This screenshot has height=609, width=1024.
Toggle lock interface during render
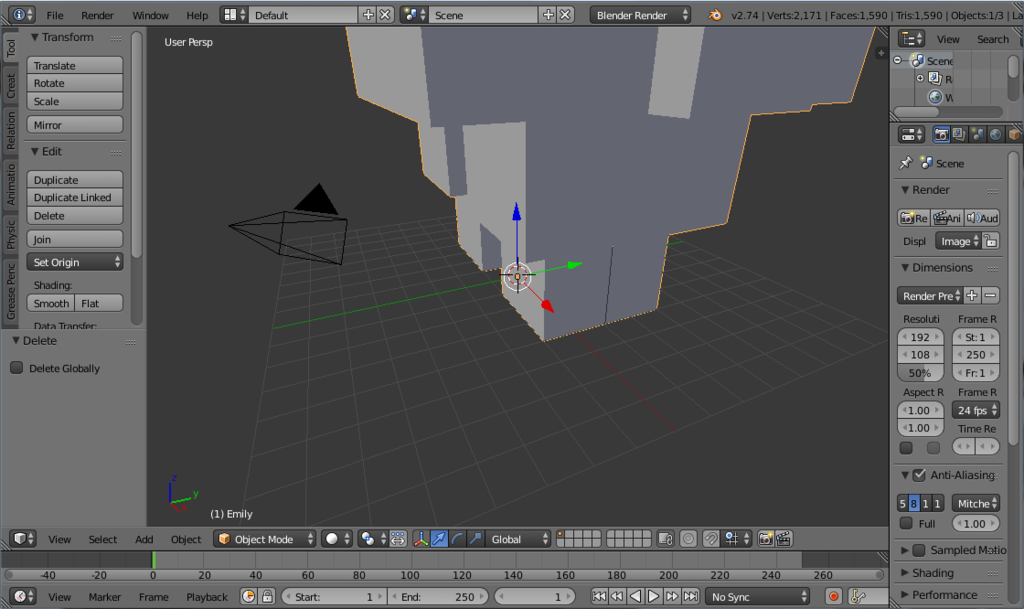tap(991, 241)
